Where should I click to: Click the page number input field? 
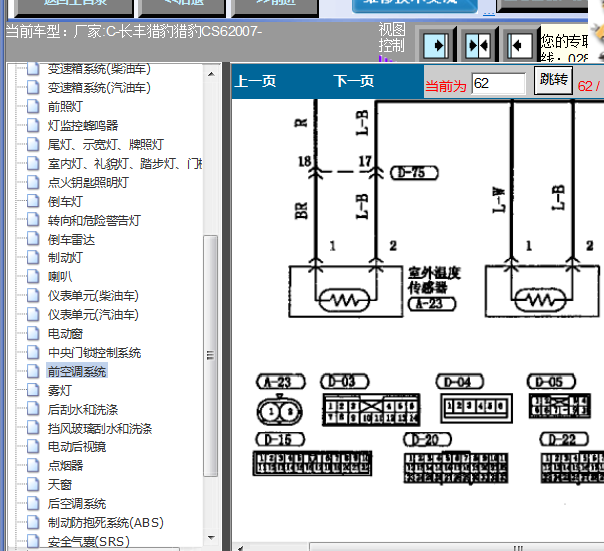click(497, 84)
